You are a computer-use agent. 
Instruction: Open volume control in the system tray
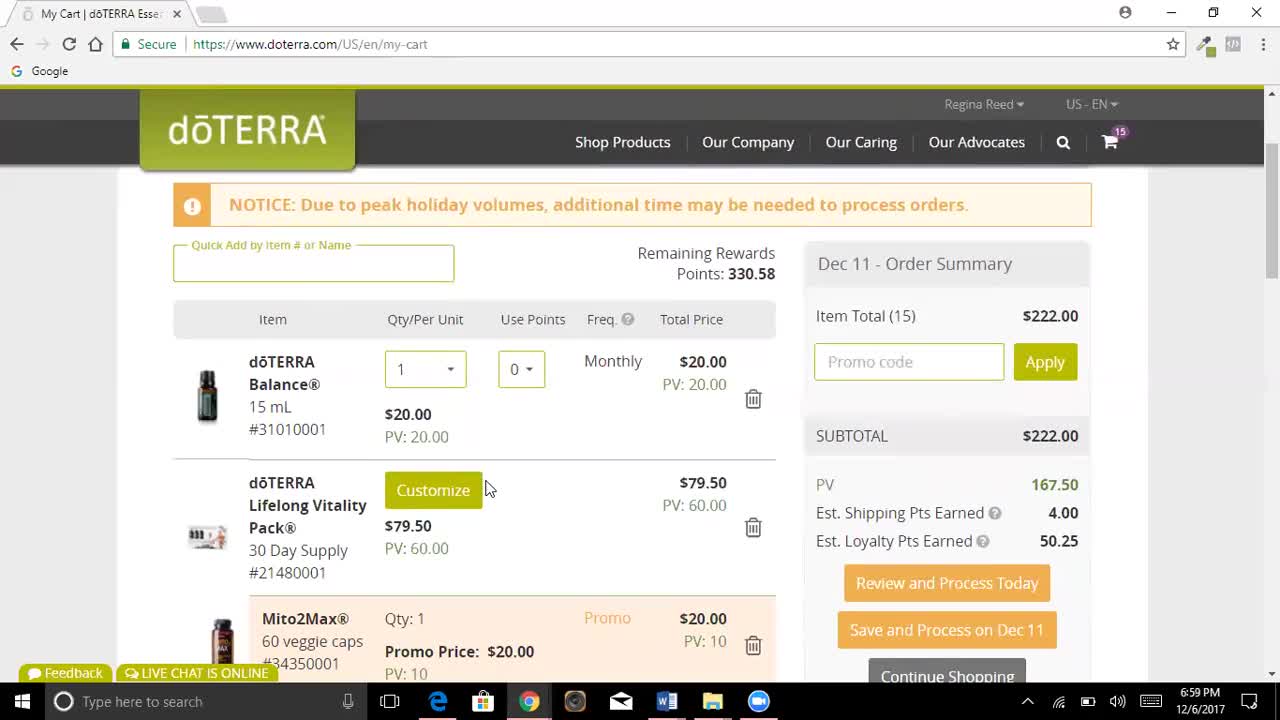pyautogui.click(x=1117, y=701)
